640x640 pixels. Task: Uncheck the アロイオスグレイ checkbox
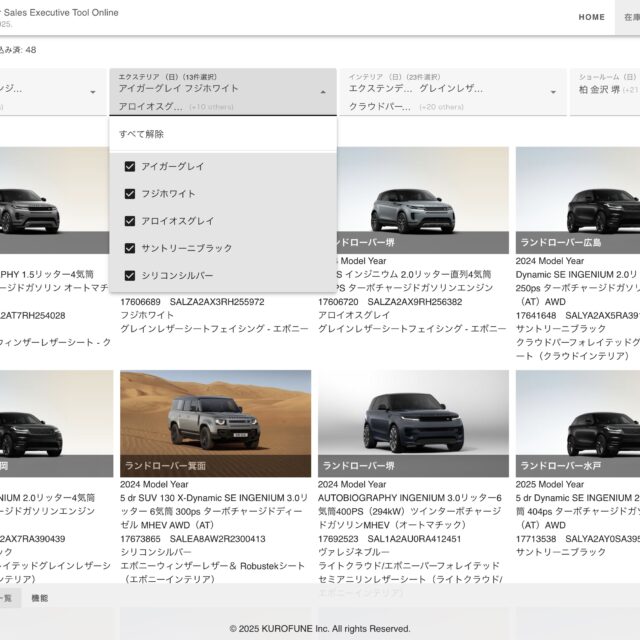click(130, 221)
